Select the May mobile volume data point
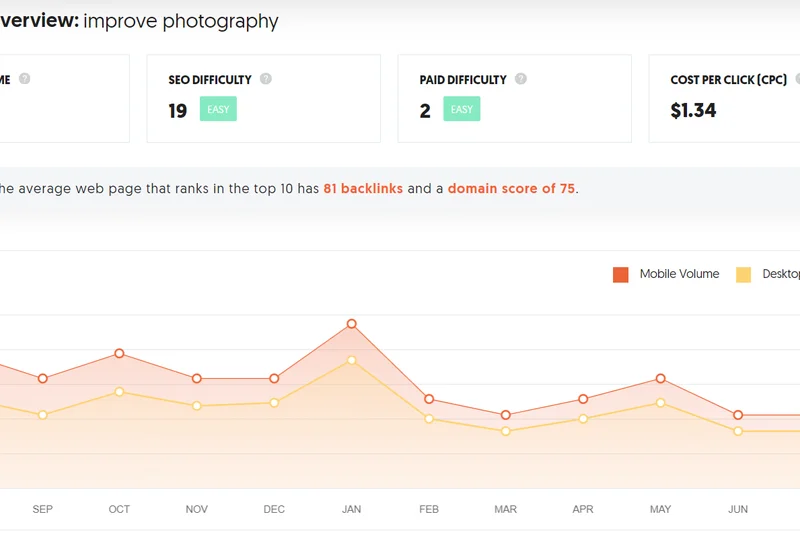The image size is (800, 533). coord(661,378)
